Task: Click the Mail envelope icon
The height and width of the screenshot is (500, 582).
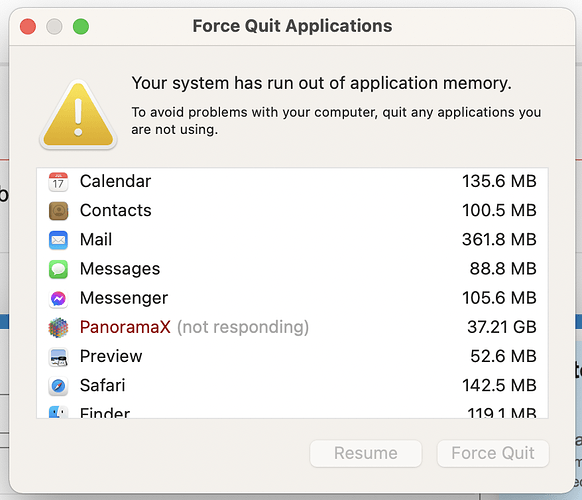Action: pyautogui.click(x=58, y=240)
